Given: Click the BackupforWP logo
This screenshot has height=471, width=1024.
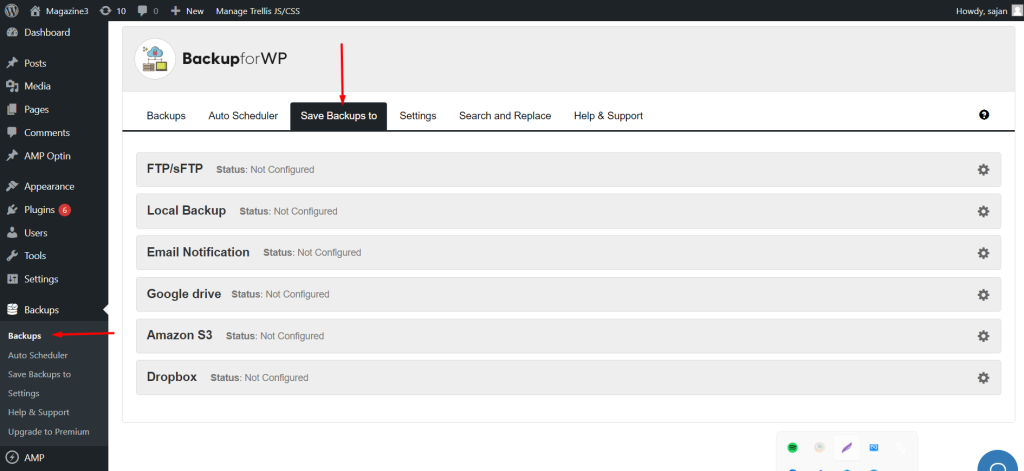Looking at the screenshot, I should (x=211, y=59).
